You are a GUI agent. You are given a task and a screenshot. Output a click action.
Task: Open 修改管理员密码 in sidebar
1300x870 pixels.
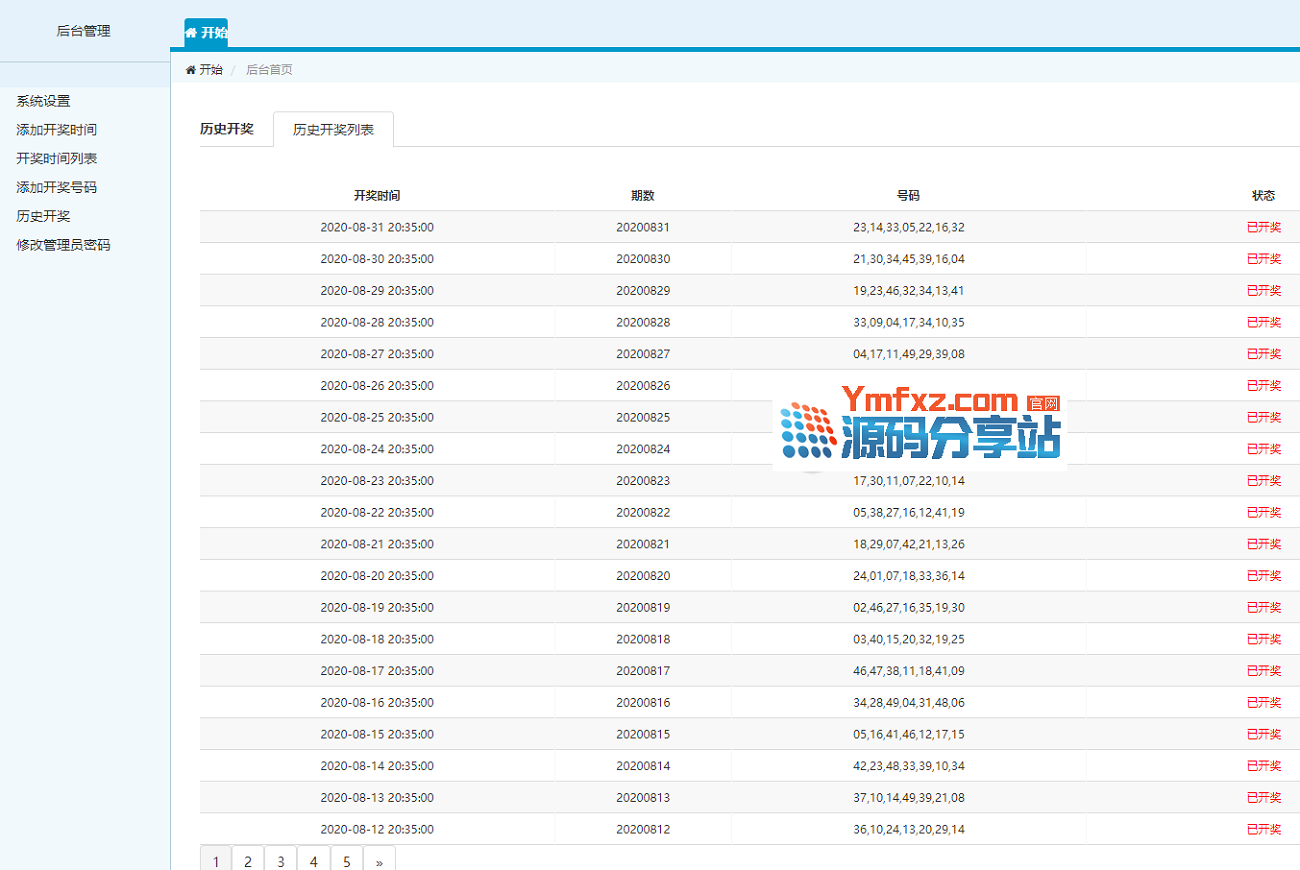point(63,245)
